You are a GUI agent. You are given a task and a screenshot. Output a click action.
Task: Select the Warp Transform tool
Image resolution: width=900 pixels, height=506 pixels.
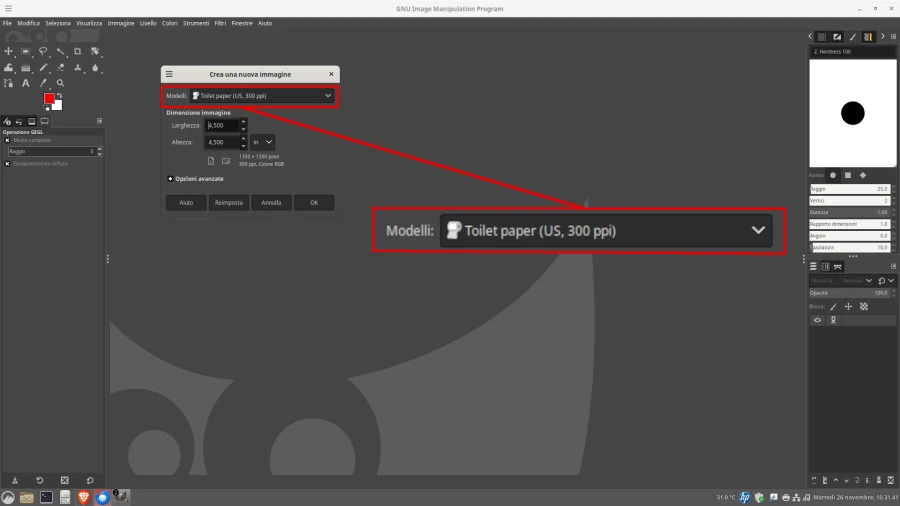click(x=8, y=68)
